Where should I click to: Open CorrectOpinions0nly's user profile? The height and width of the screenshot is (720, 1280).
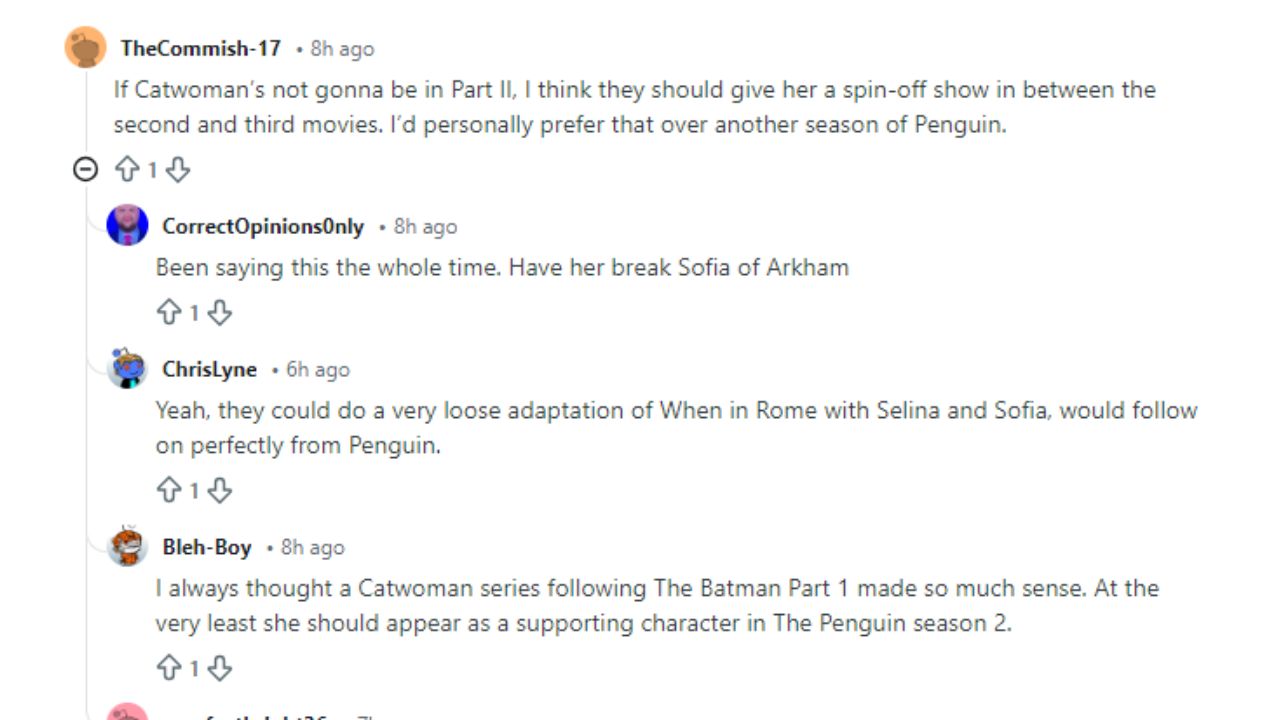(x=262, y=226)
